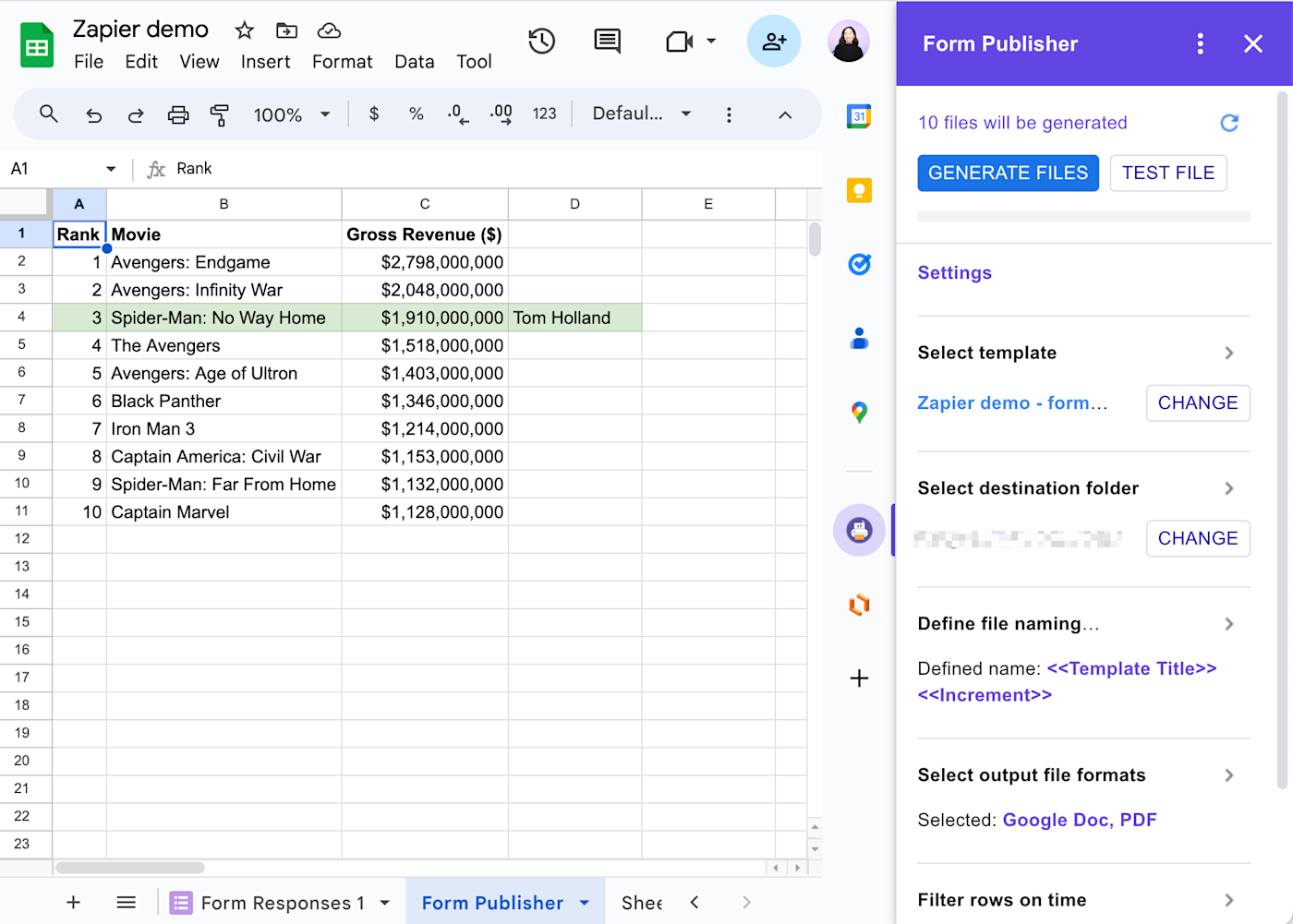Screen dimensions: 1293x924
Task: Open the View menu
Action: point(199,62)
